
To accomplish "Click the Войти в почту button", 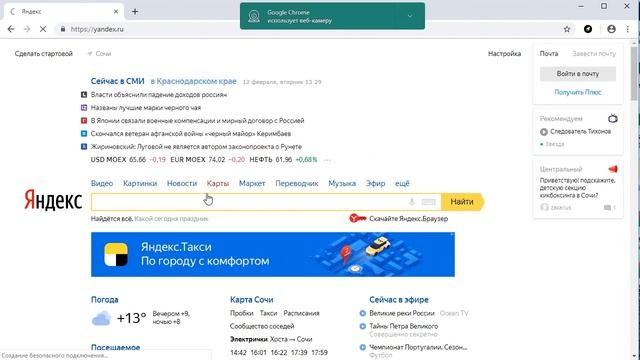I will click(578, 74).
